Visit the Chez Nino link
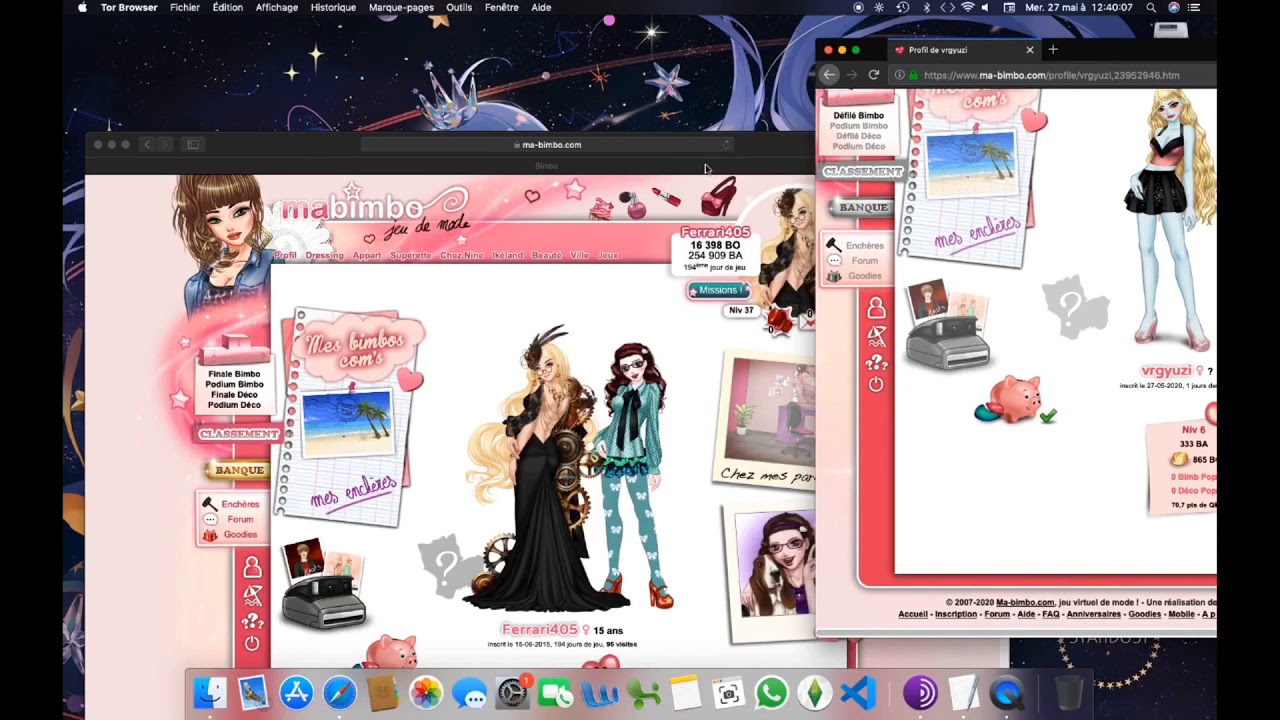The height and width of the screenshot is (720, 1280). click(461, 255)
